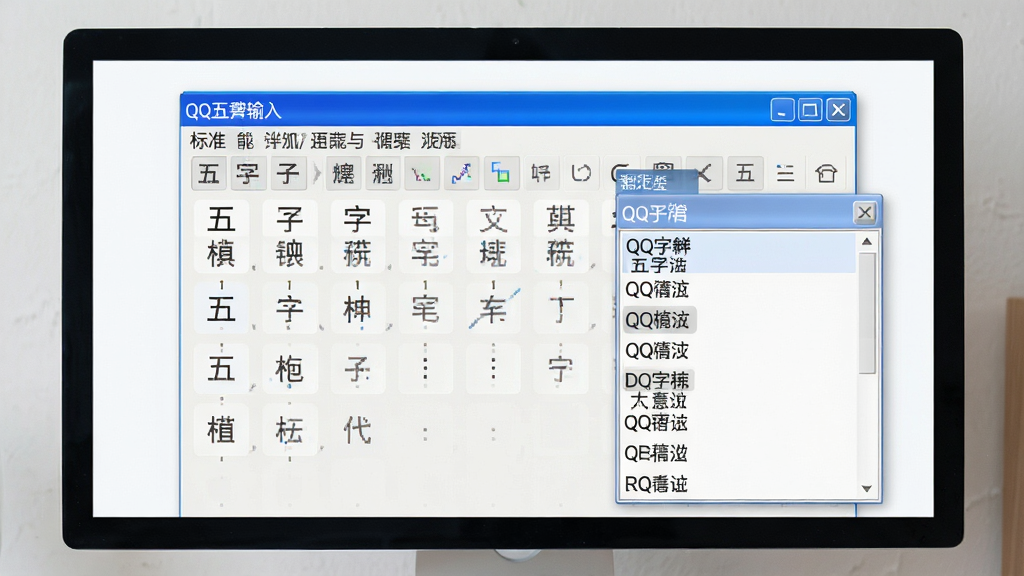Image resolution: width=1024 pixels, height=576 pixels.
Task: Select the list entry starting with RQ
Action: [656, 484]
